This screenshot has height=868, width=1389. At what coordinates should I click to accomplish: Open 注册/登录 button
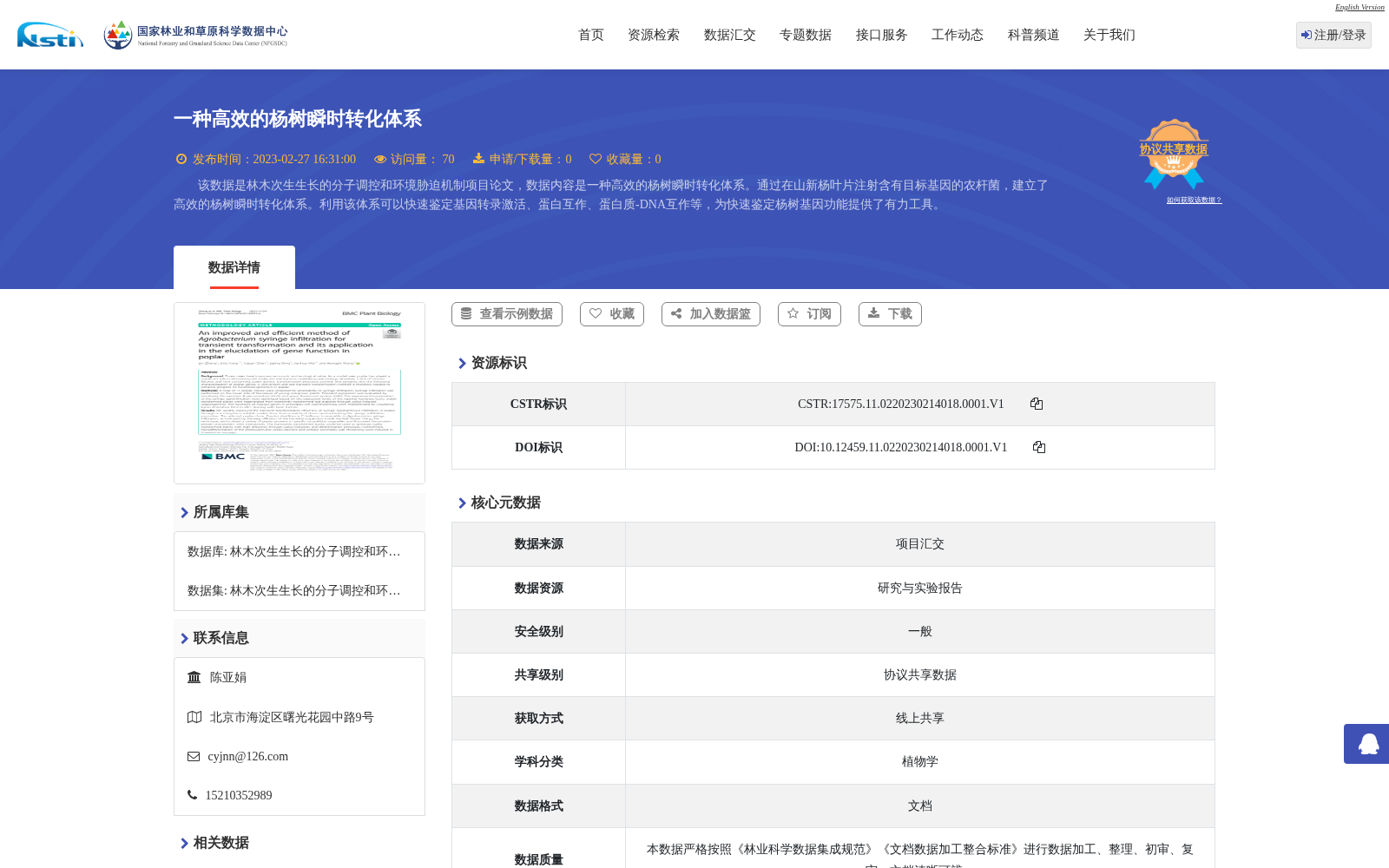click(1333, 35)
